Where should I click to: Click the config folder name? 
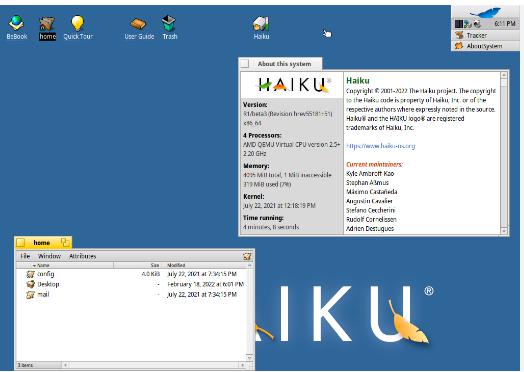point(45,274)
